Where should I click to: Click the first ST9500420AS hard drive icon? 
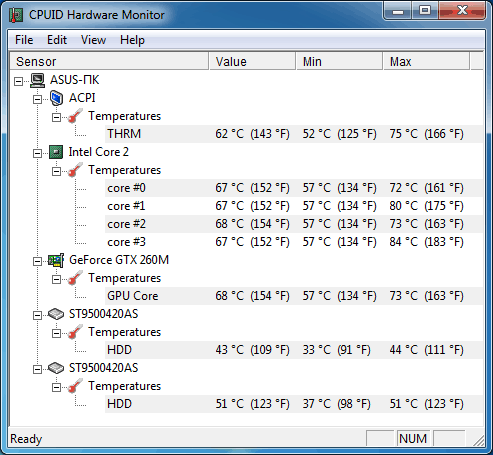click(x=56, y=314)
